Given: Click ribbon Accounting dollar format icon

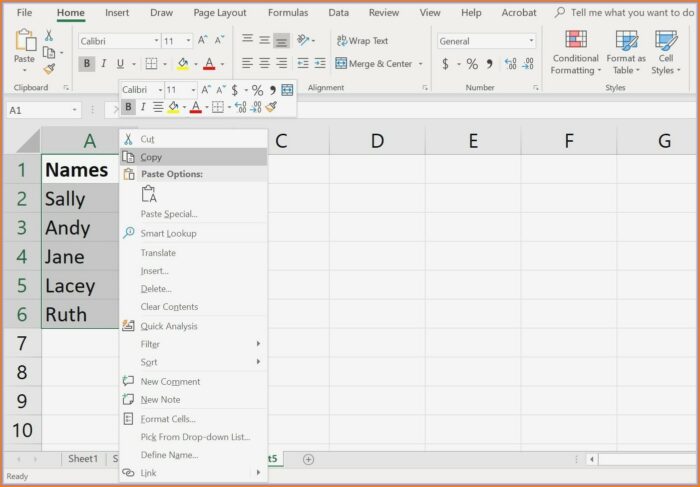Looking at the screenshot, I should tap(445, 64).
